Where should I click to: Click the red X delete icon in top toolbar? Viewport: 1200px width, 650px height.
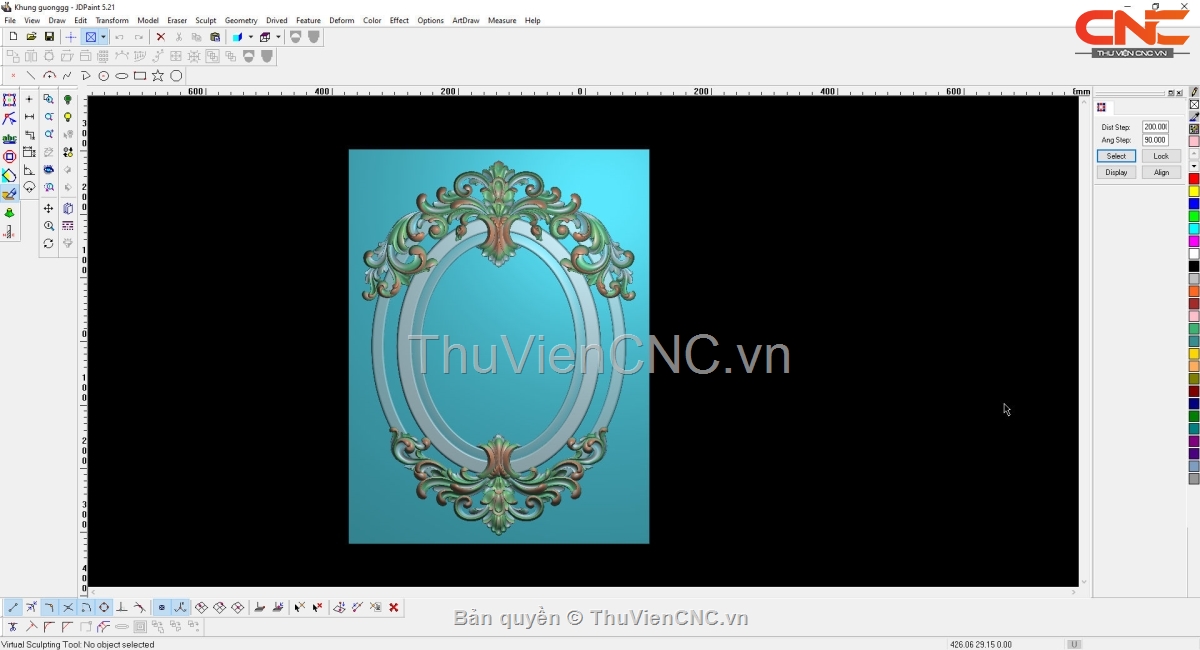tap(160, 37)
